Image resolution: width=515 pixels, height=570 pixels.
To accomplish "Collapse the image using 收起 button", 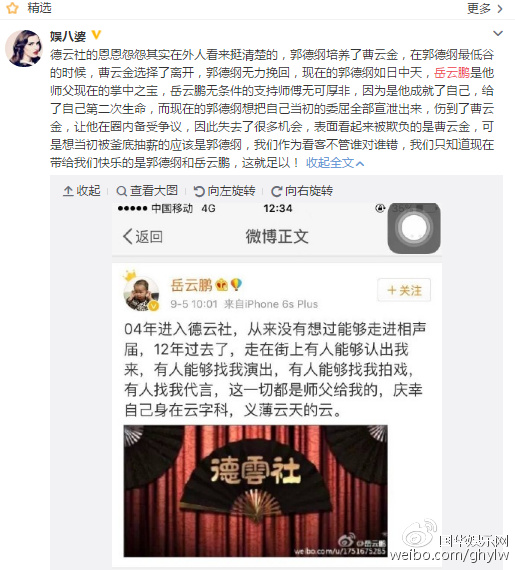I will coord(82,191).
